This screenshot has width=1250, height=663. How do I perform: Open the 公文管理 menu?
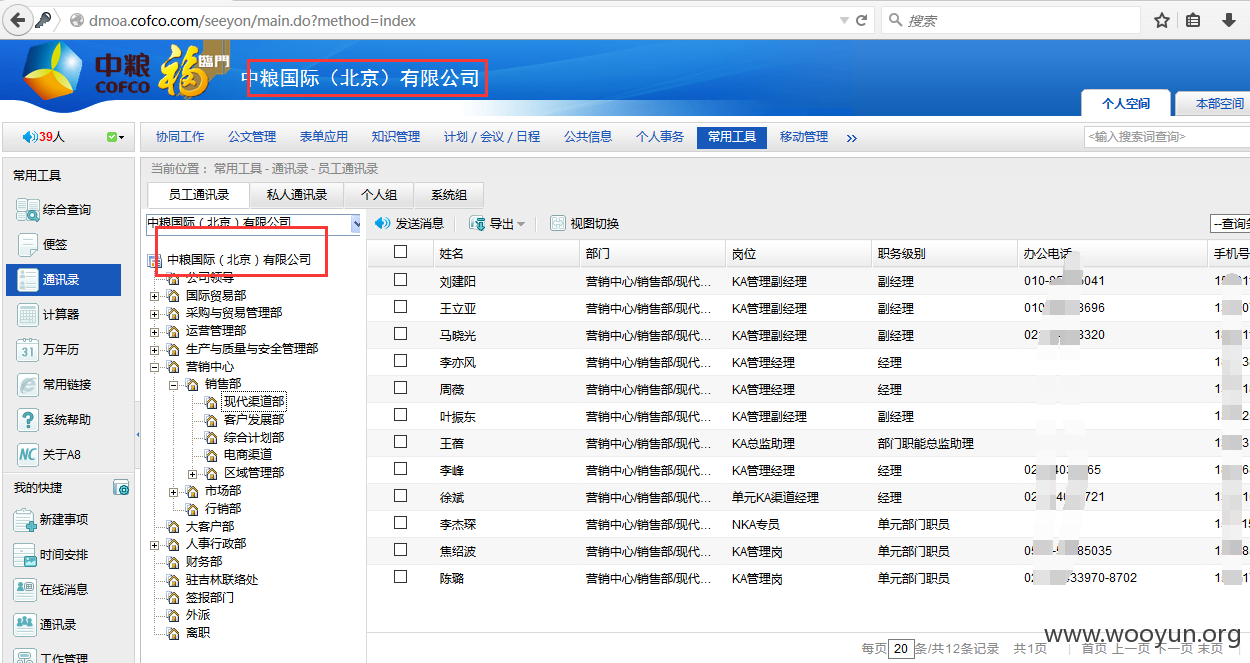click(x=252, y=137)
